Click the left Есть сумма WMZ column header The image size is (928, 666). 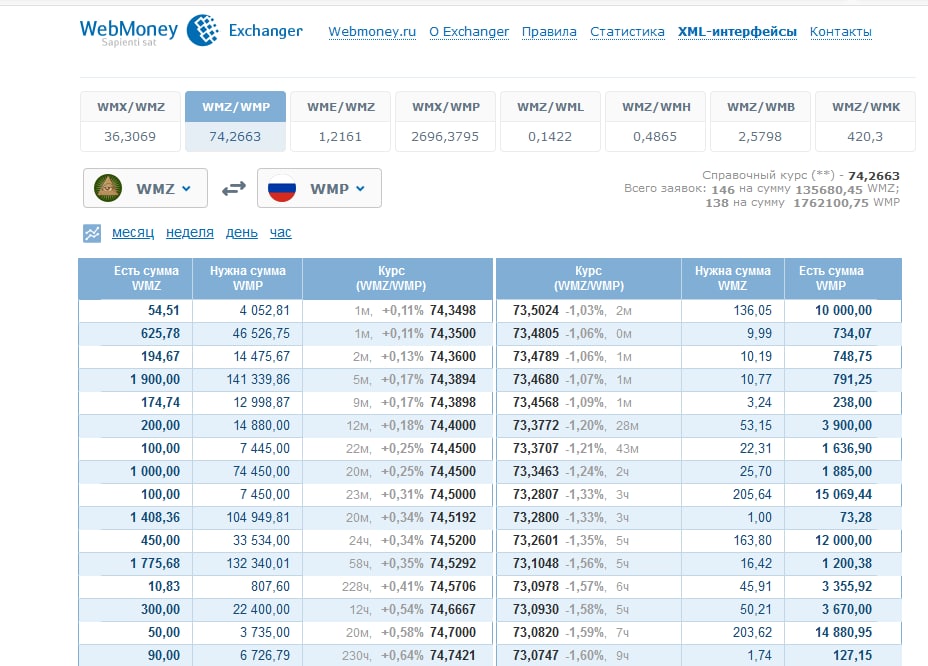click(x=136, y=278)
